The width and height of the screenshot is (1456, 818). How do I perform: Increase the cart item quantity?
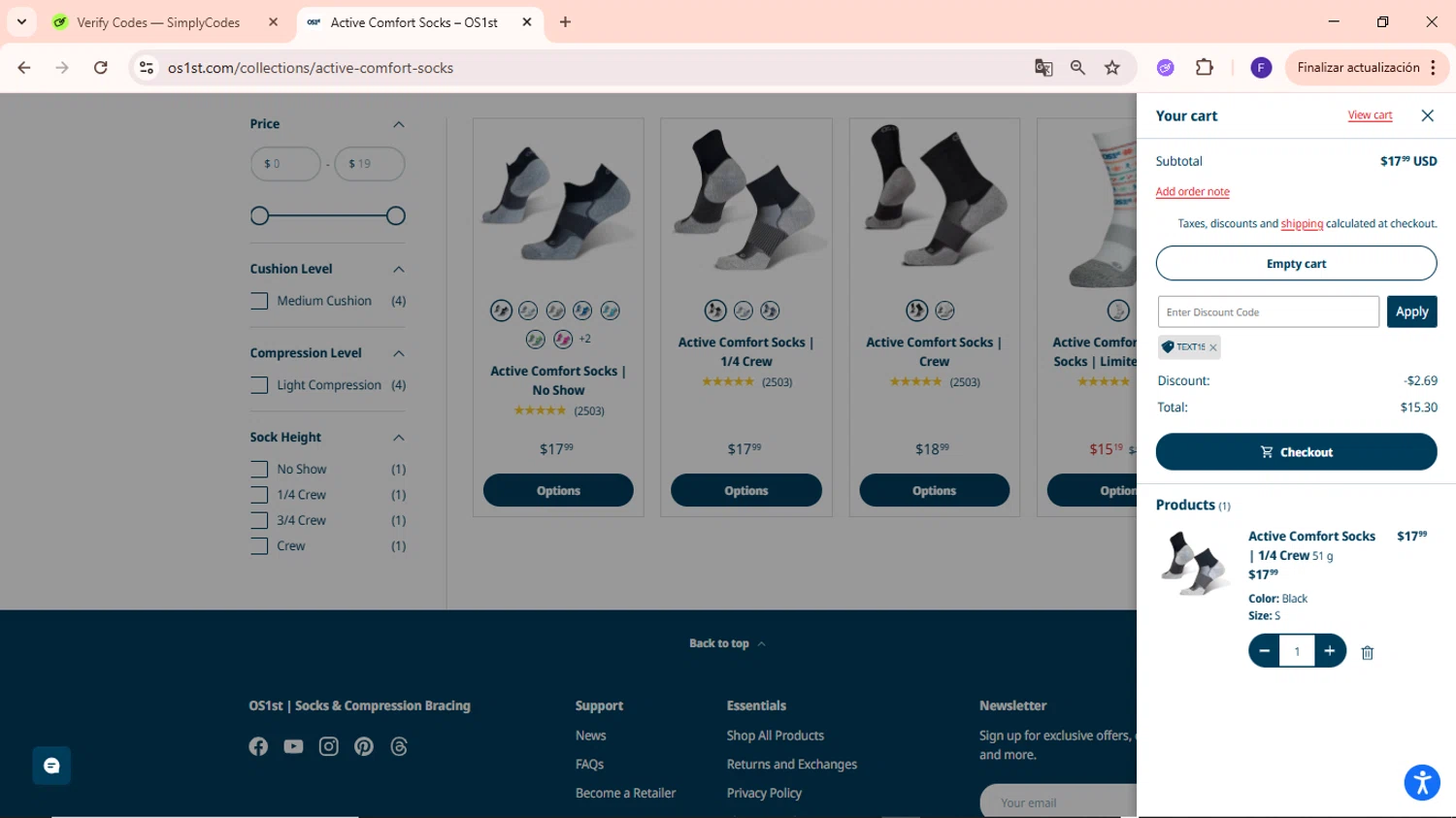tap(1330, 651)
